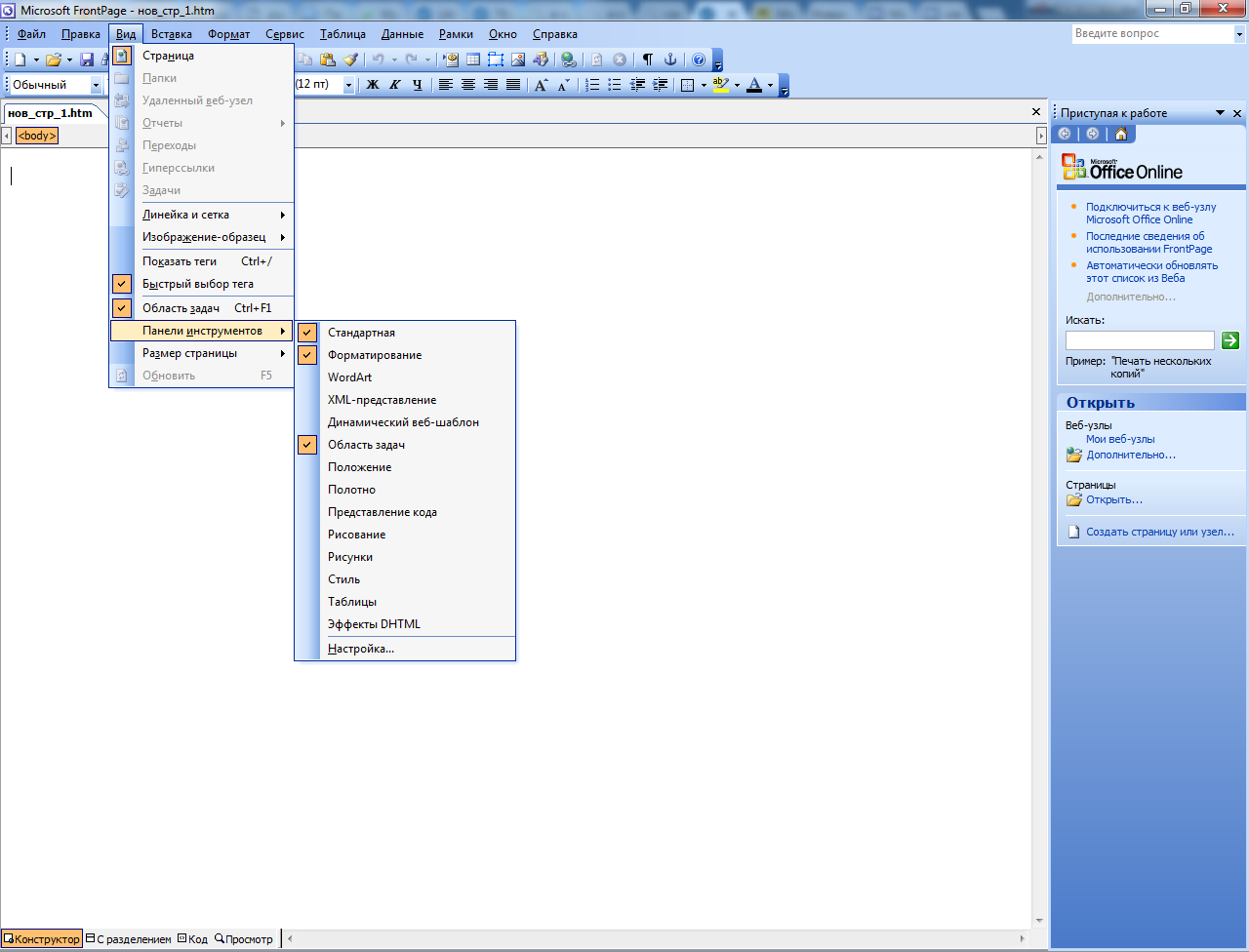Open the Font Color dropdown arrow
Screen dimensions: 1249x952
[x=770, y=85]
